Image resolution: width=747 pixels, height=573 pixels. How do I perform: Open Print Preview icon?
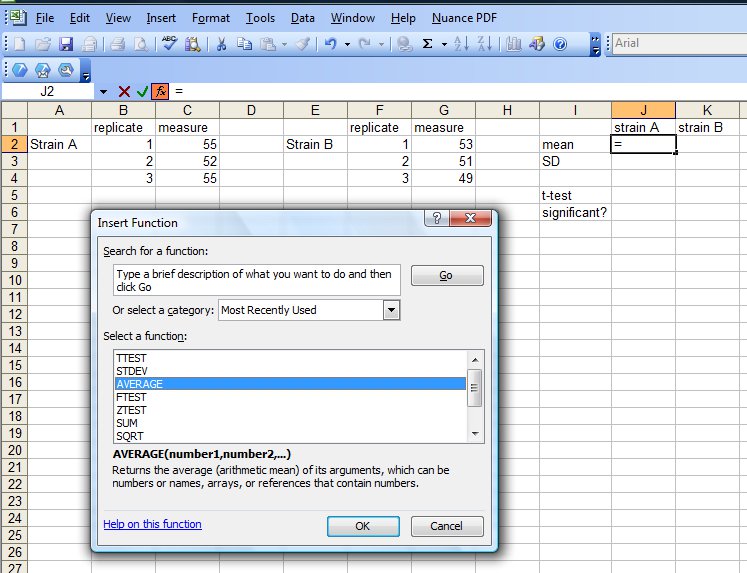[x=141, y=44]
